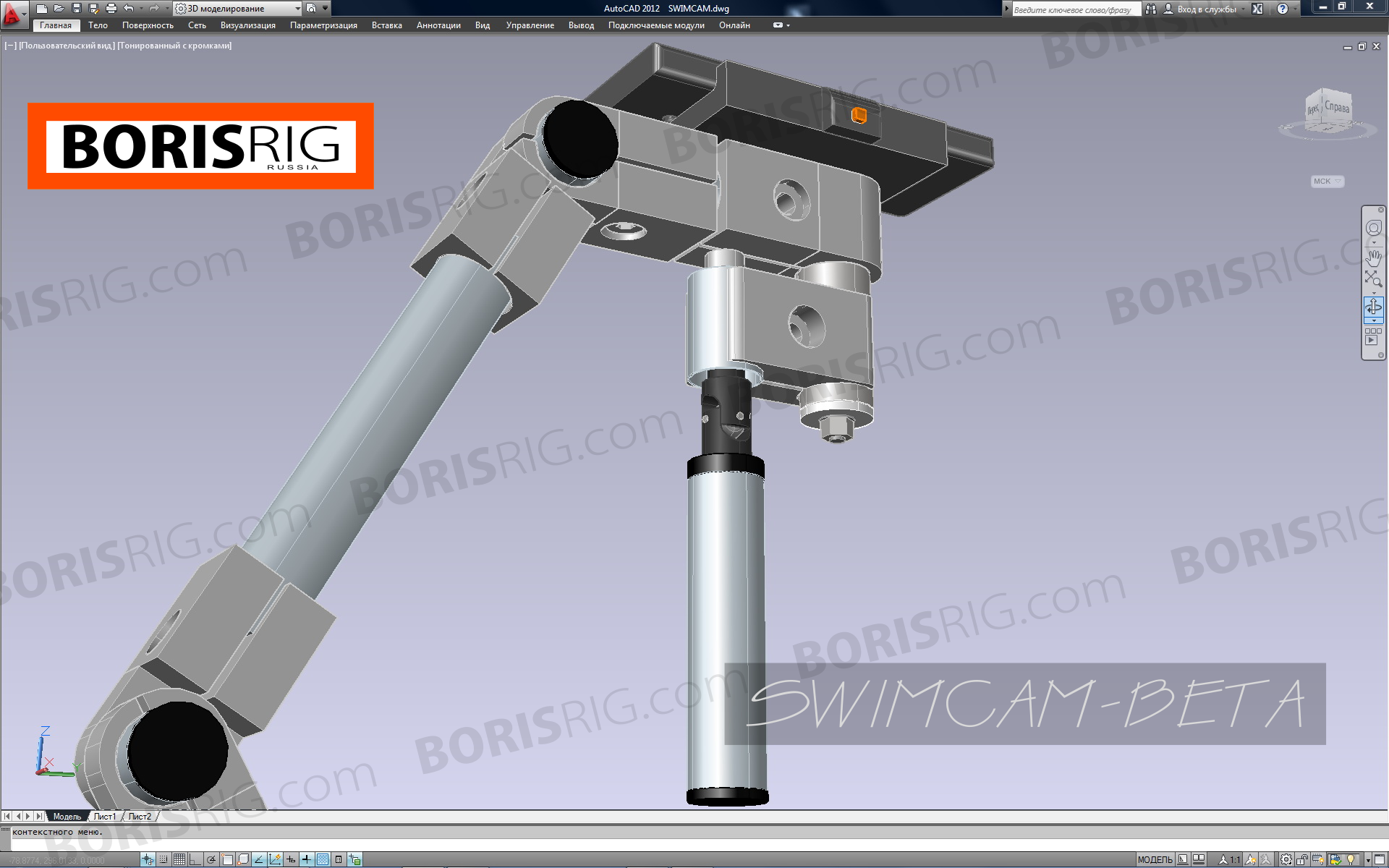Toggle Dynamic UCS in status bar
1389x868 pixels.
click(x=275, y=859)
